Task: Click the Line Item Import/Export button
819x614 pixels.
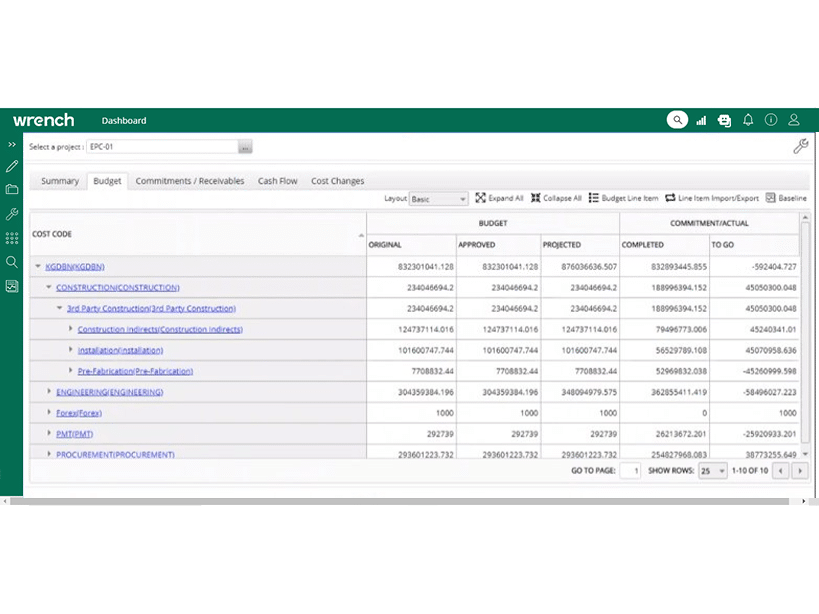Action: pos(711,198)
